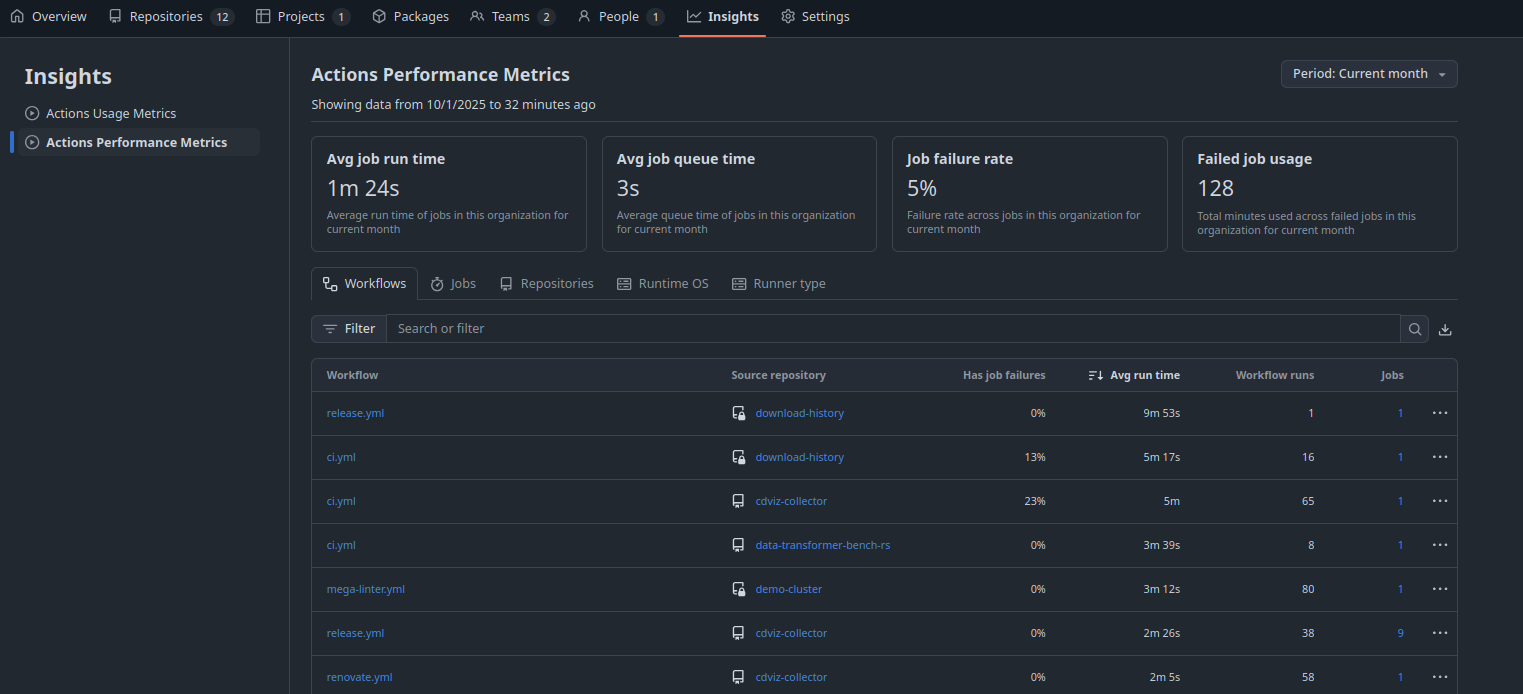Open the mega-linter.yml workflow

[366, 589]
